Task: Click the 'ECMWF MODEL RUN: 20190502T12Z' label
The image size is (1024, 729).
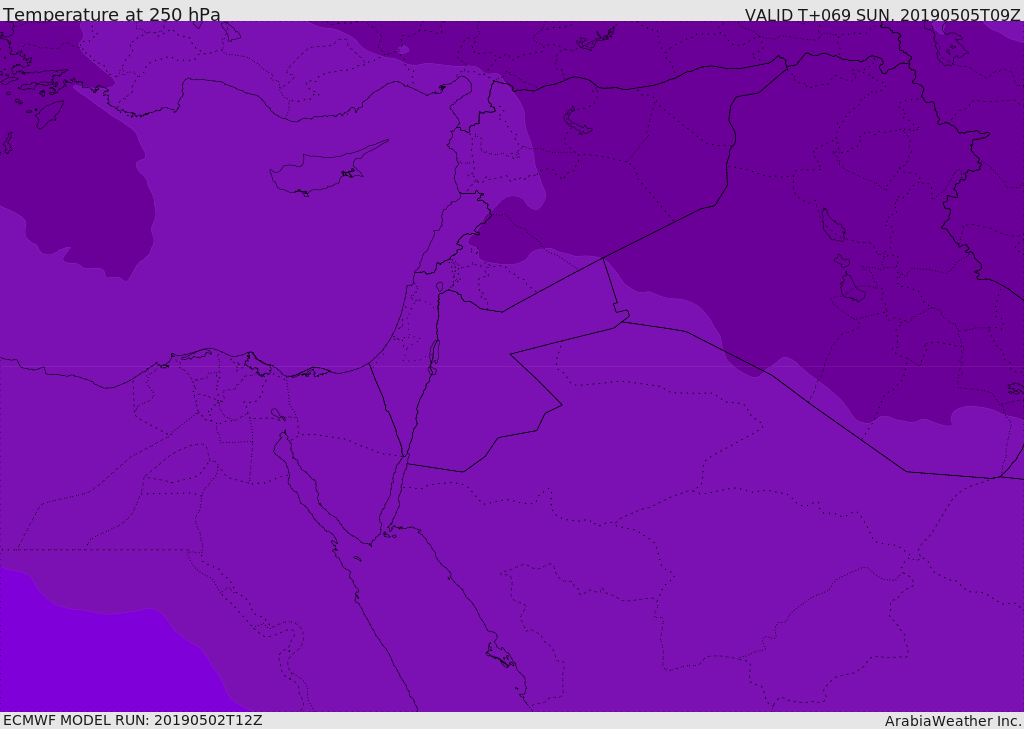Action: point(133,720)
